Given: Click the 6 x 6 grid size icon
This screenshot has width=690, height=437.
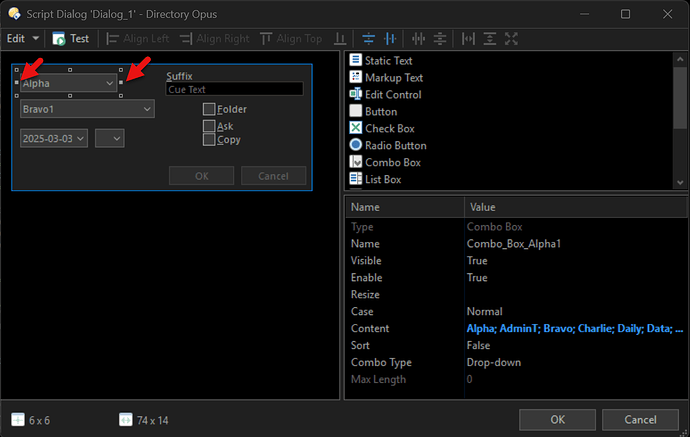Looking at the screenshot, I should coord(19,420).
